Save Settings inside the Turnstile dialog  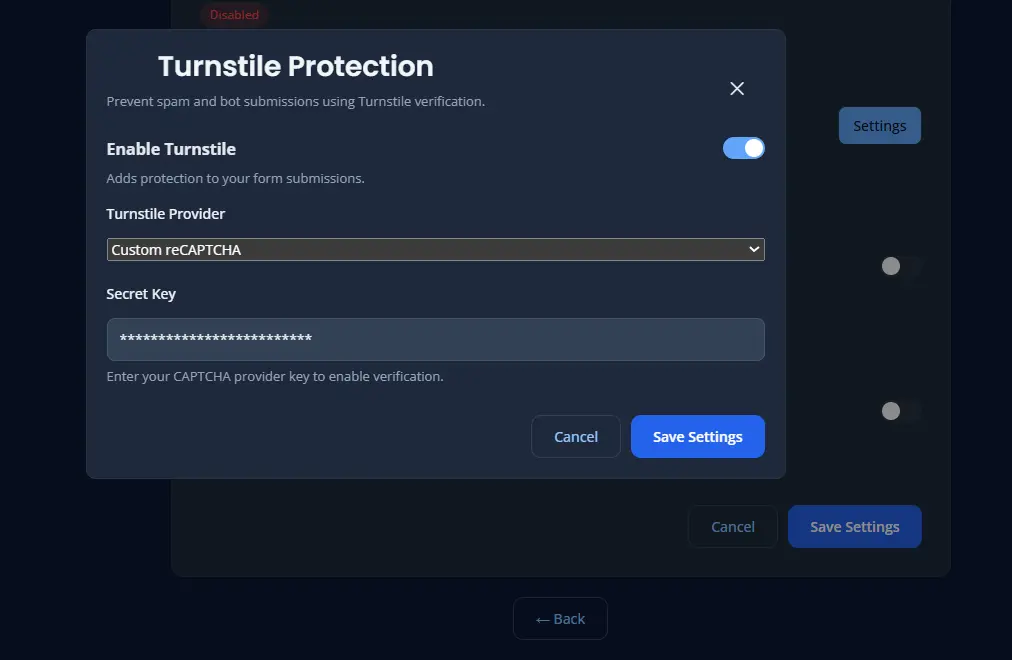[x=697, y=436]
